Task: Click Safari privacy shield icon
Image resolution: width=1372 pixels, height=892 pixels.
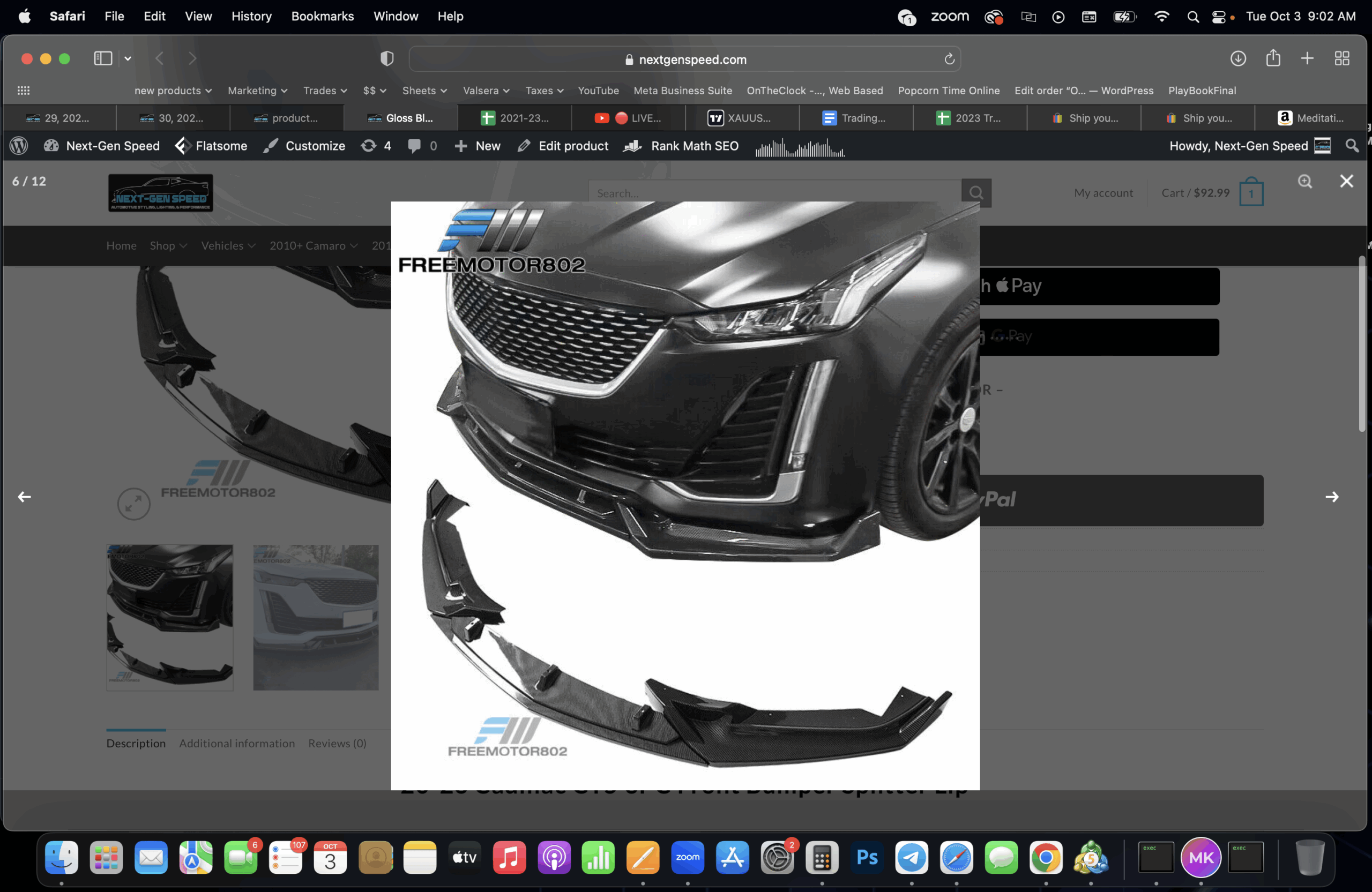Action: point(387,59)
